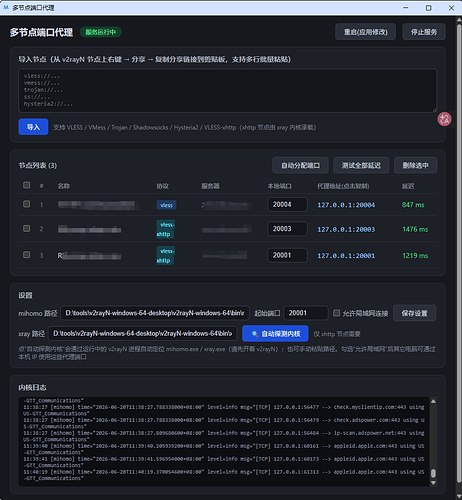The image size is (462, 500).
Task: Click the 自动探测内核 auto detect core button
Action: click(275, 334)
